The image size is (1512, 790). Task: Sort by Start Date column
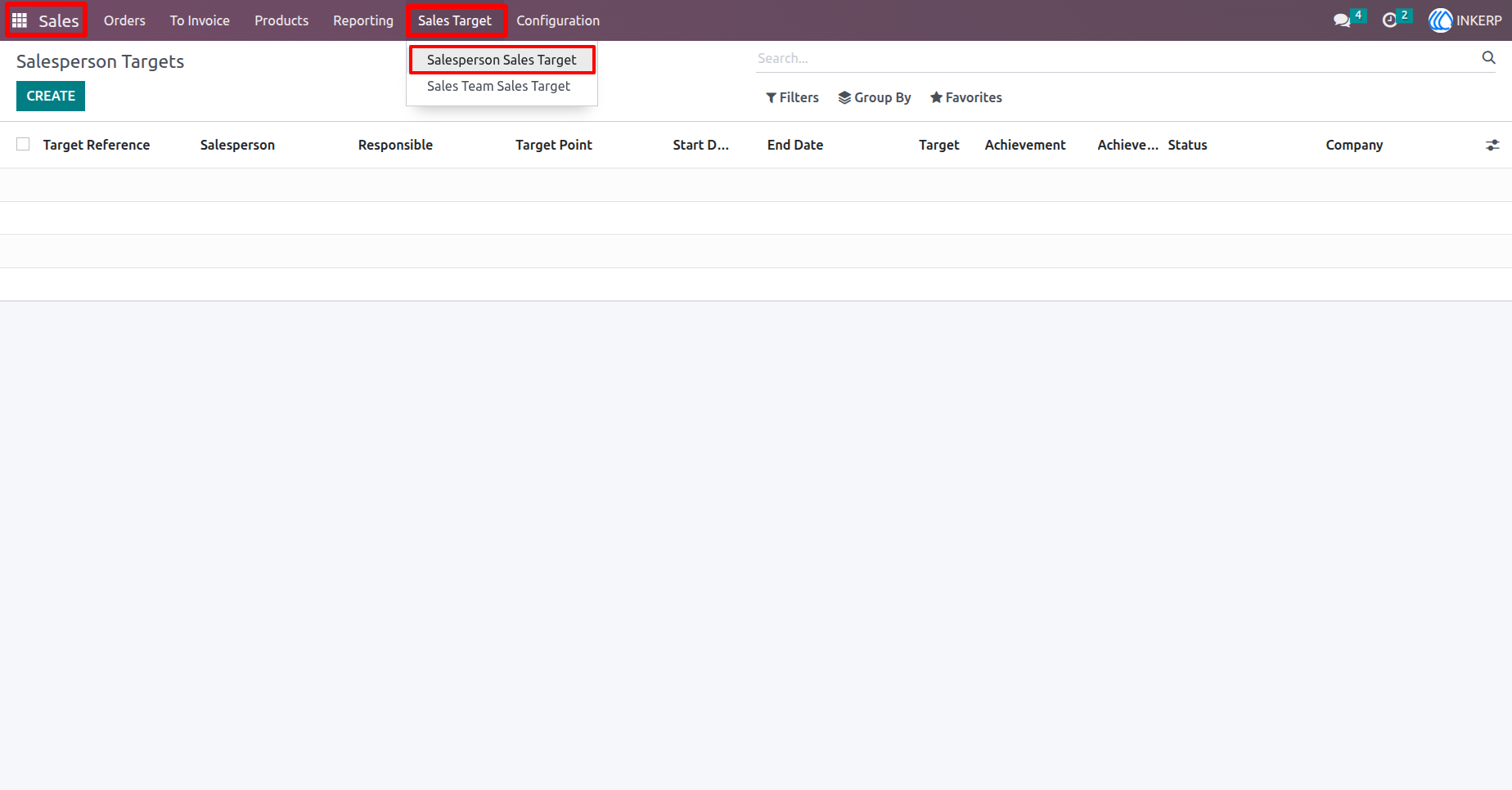(700, 145)
